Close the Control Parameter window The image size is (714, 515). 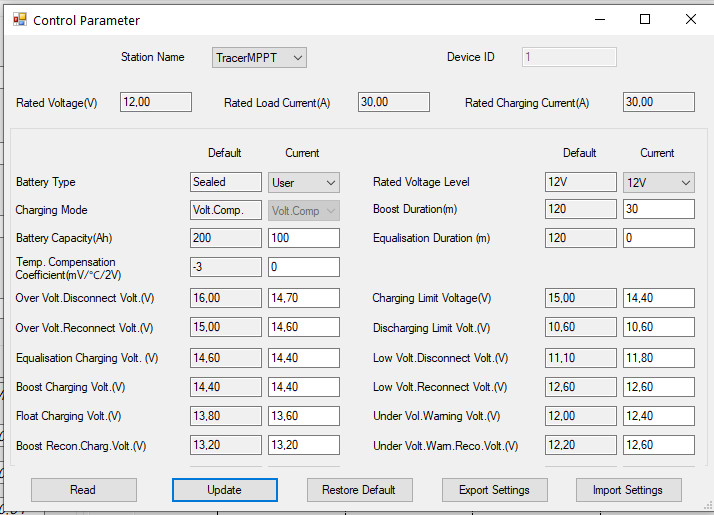pyautogui.click(x=690, y=19)
